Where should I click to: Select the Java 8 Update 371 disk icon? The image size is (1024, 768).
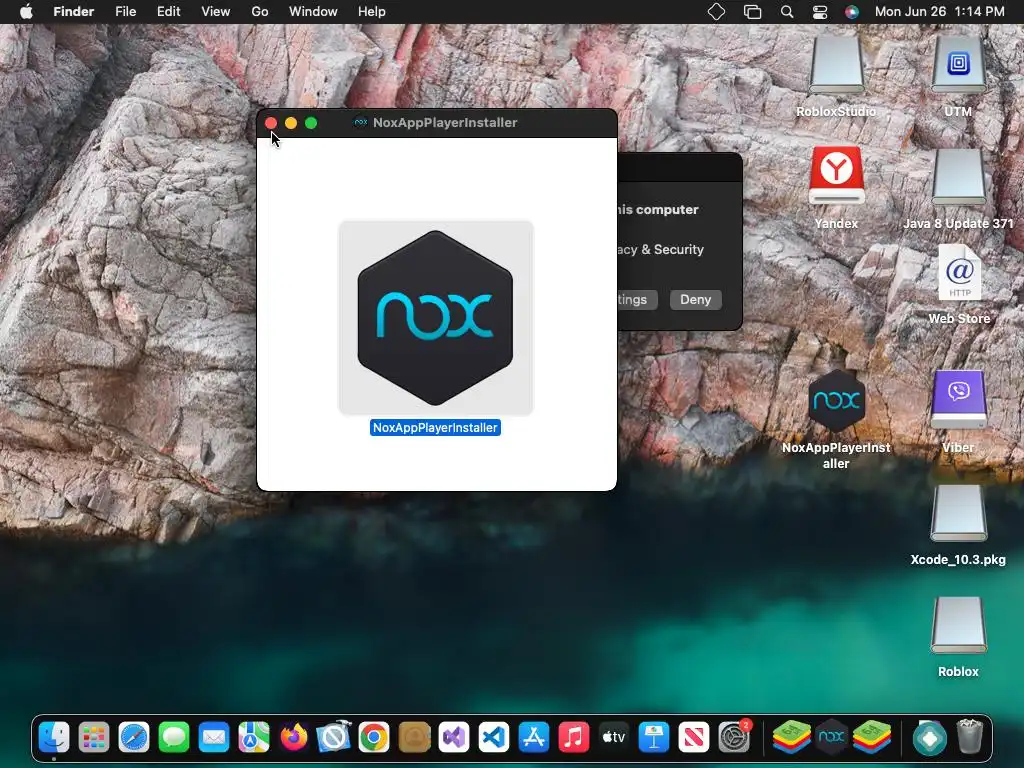point(958,176)
